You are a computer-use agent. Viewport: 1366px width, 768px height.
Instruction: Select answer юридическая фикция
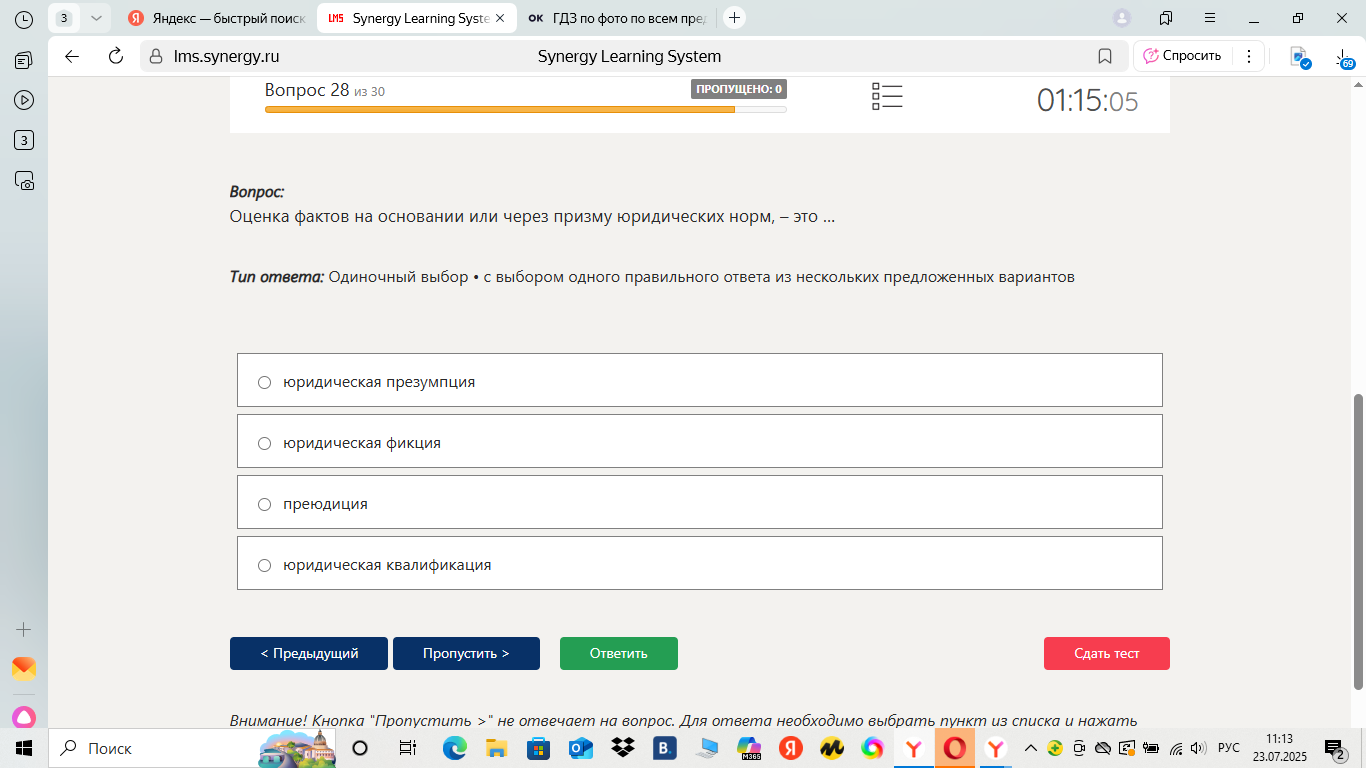(700, 441)
